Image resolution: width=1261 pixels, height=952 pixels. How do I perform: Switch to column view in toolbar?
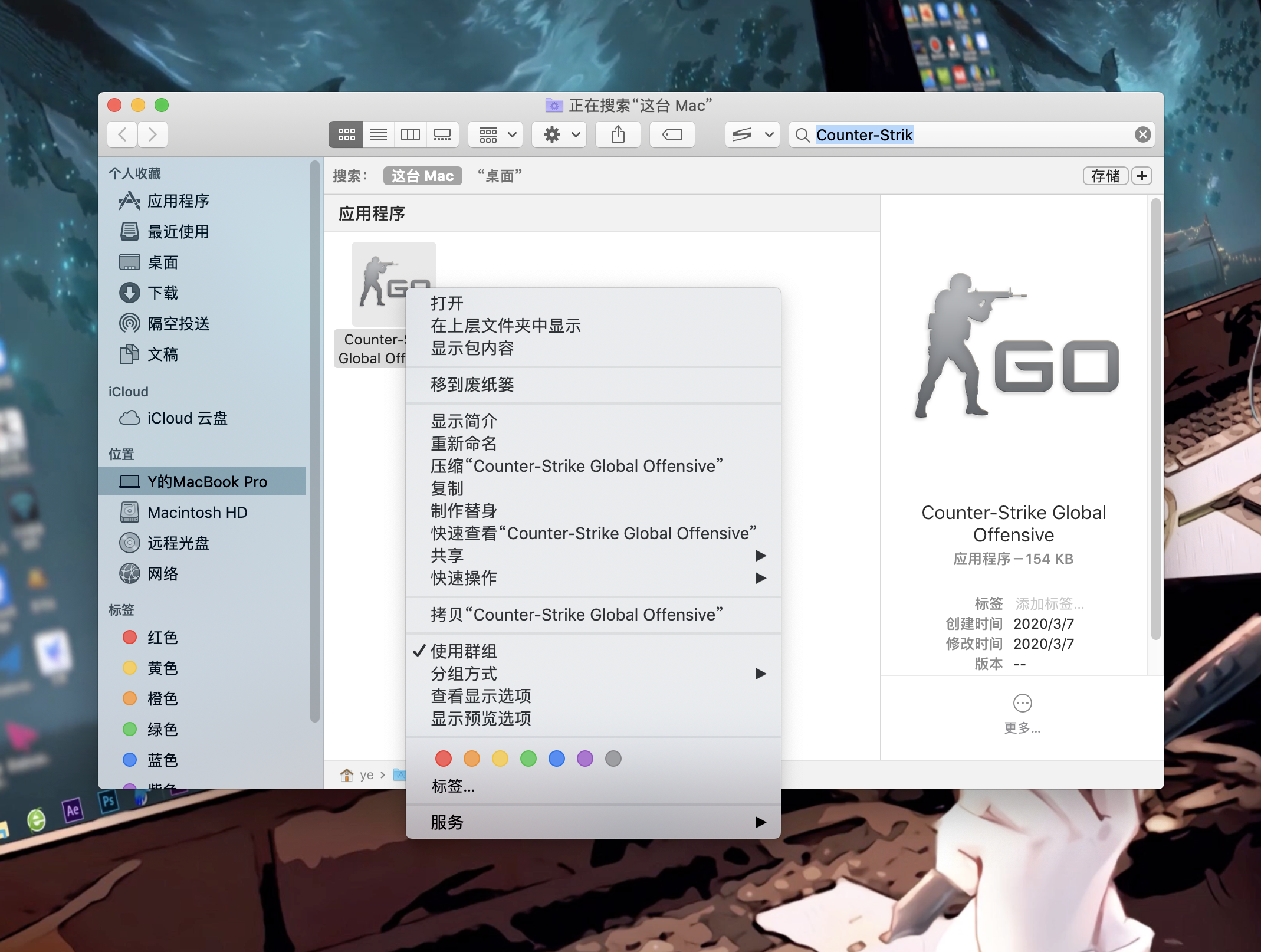point(411,135)
